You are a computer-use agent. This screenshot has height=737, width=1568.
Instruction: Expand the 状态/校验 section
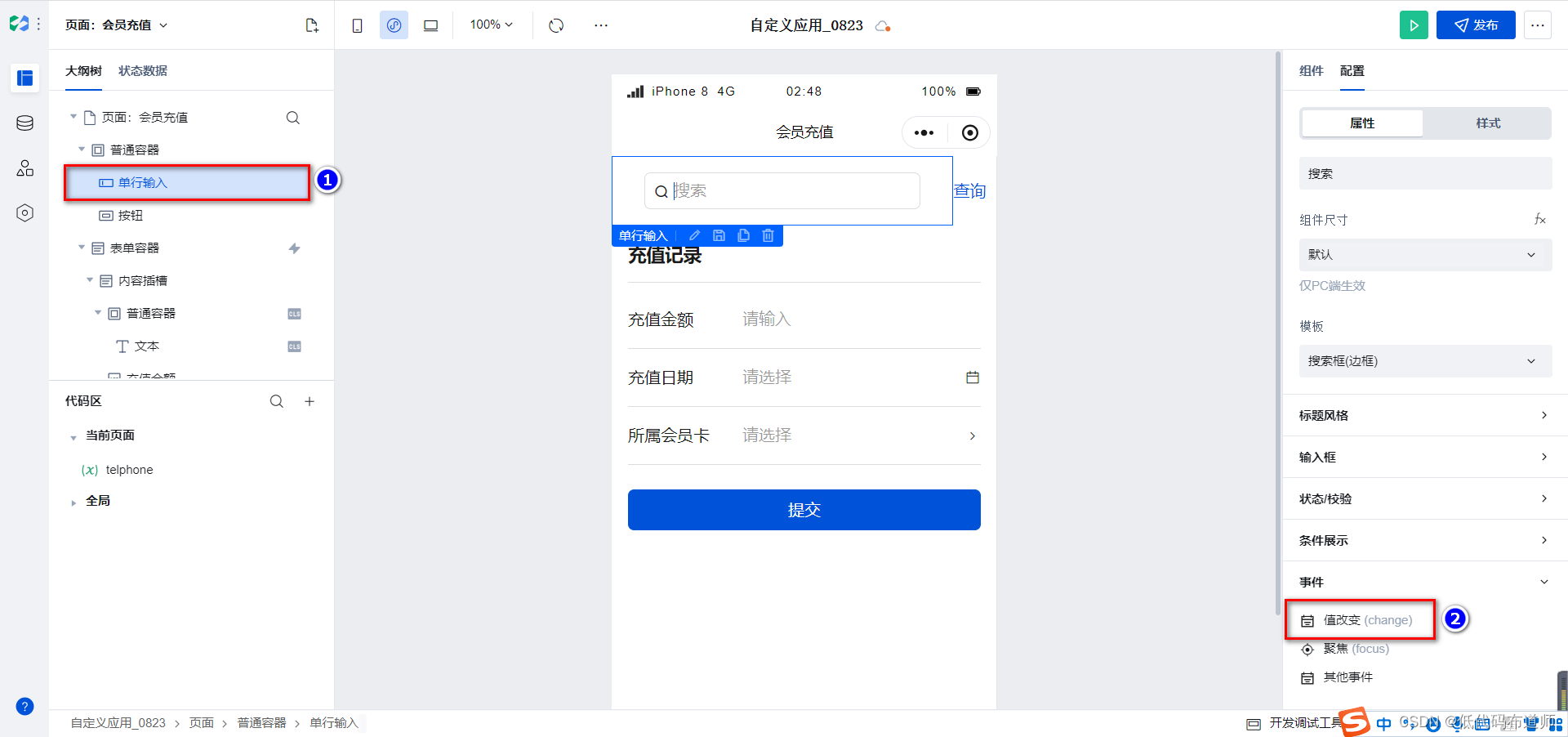tap(1425, 498)
